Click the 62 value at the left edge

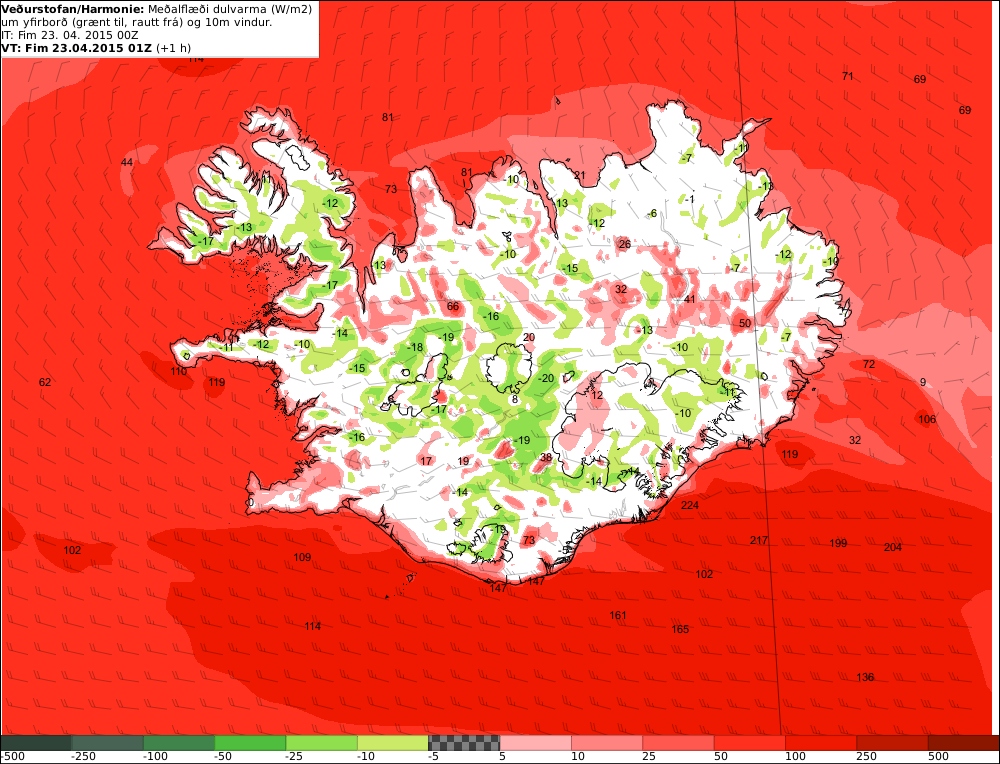coord(45,383)
